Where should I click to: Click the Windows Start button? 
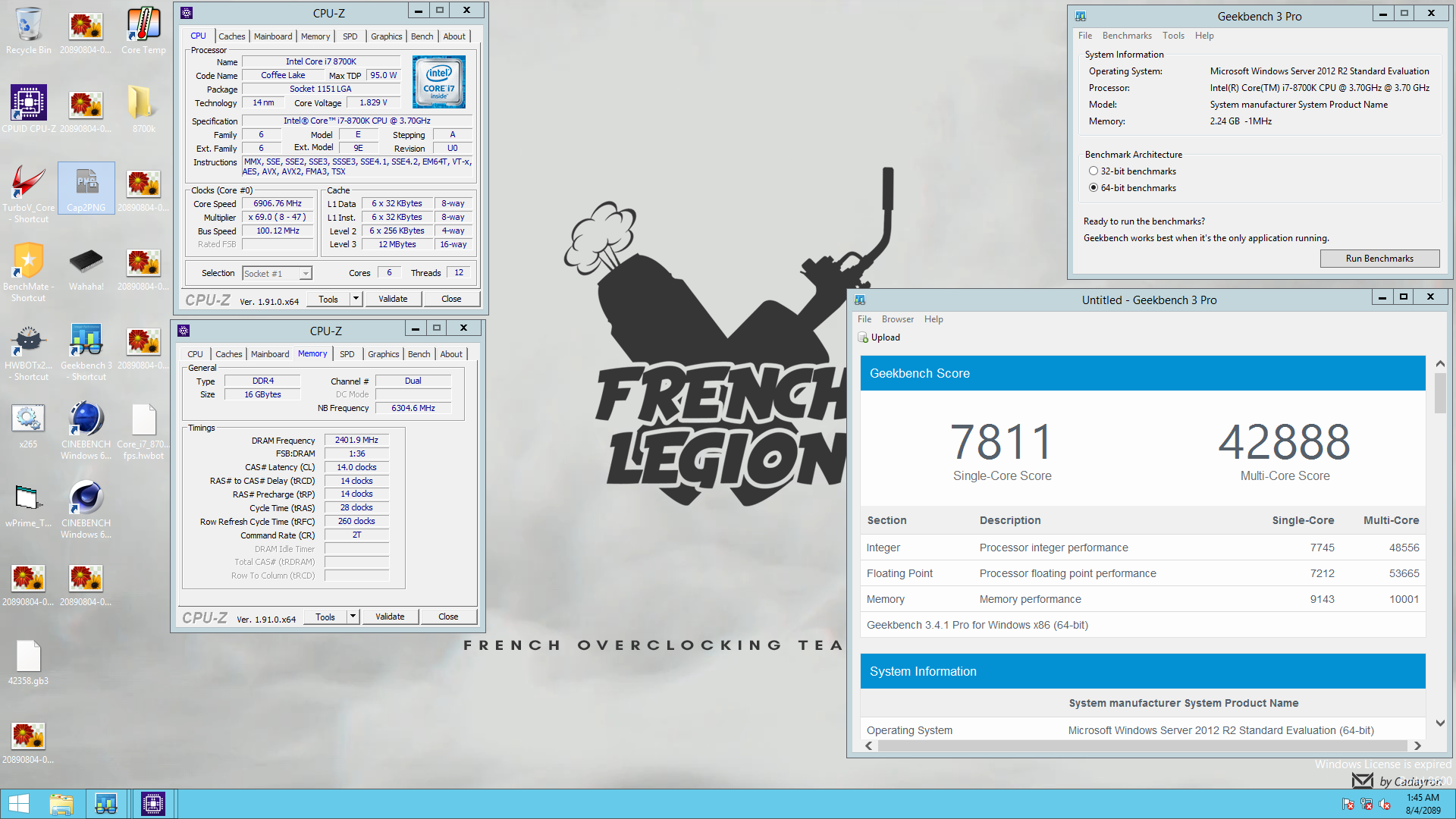coord(18,804)
